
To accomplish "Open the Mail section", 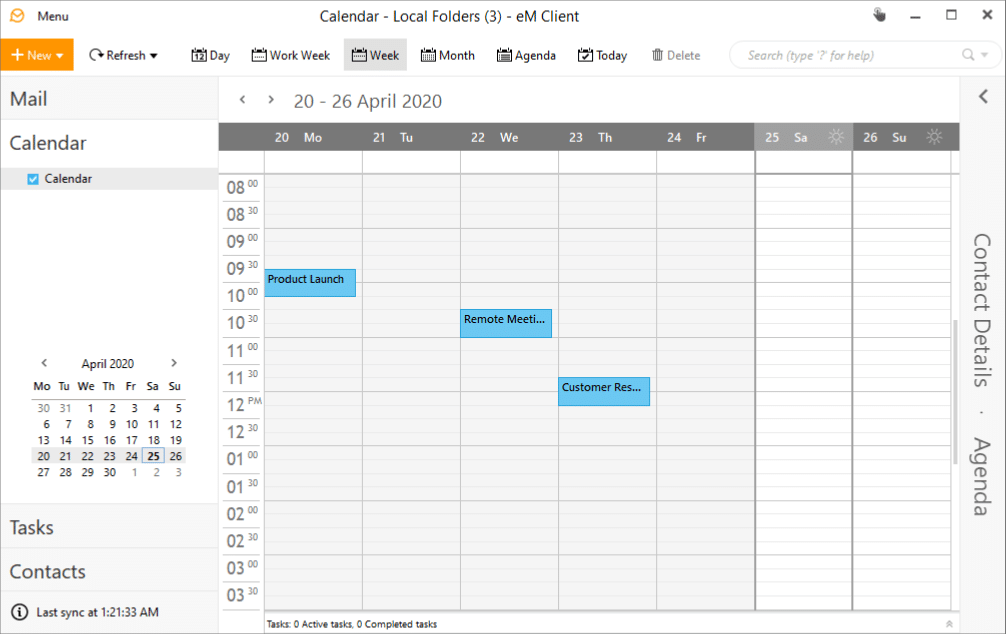I will tap(109, 99).
